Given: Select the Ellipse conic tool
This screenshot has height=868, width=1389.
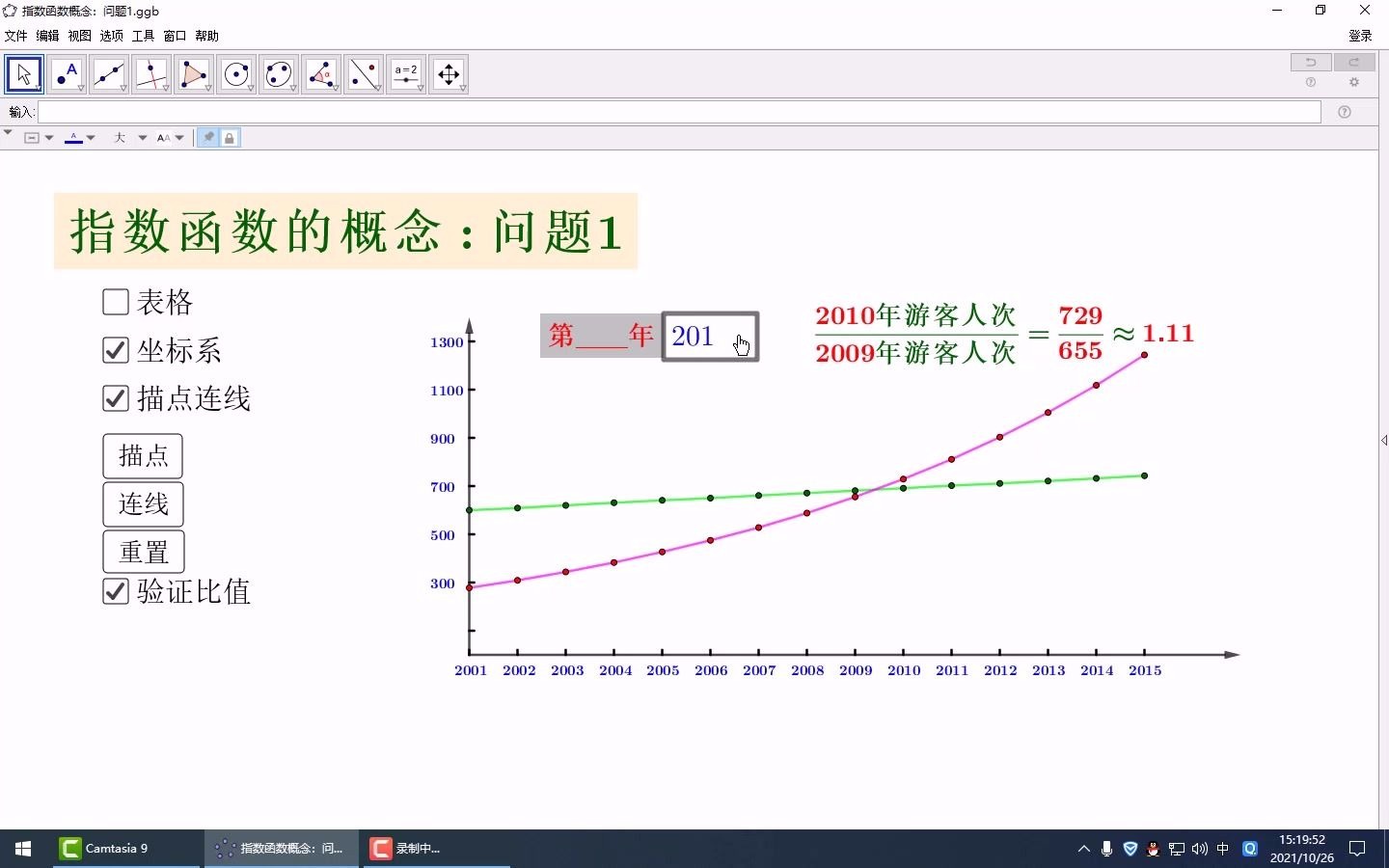Looking at the screenshot, I should (x=279, y=74).
